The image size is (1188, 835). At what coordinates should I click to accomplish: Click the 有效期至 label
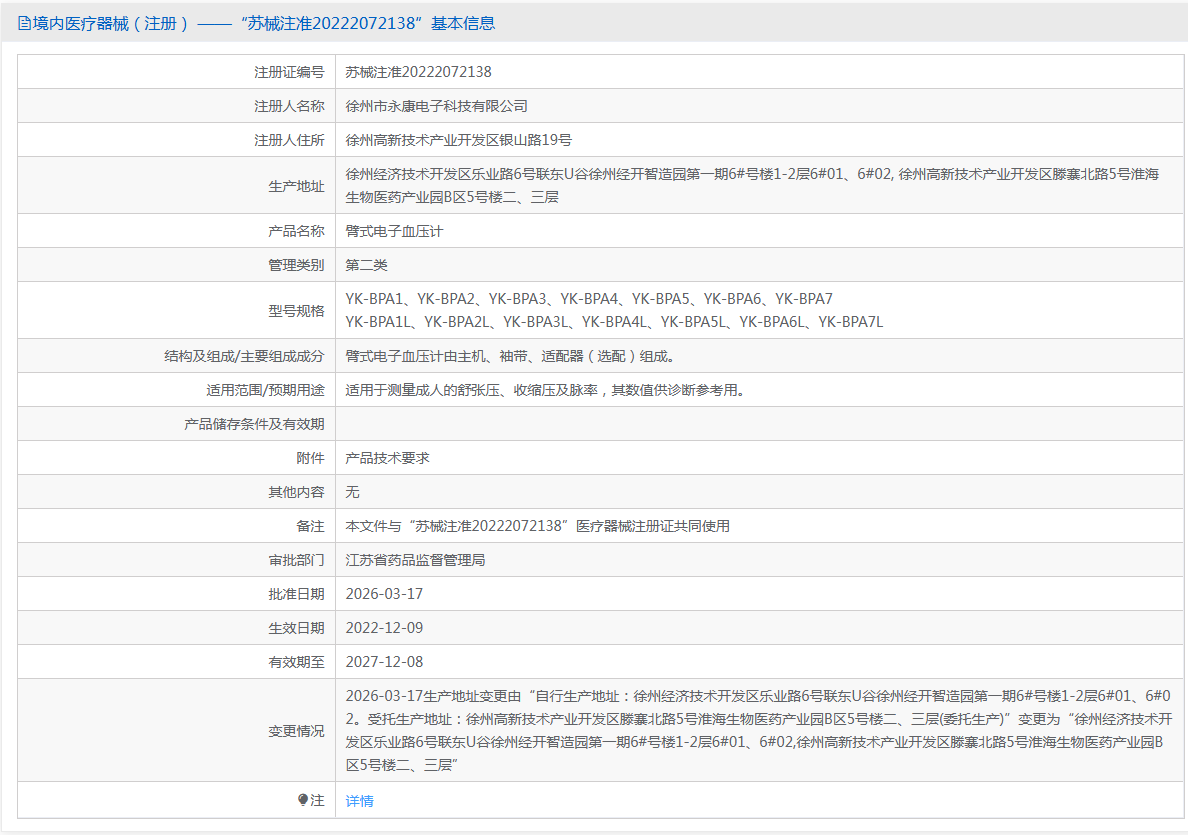296,662
